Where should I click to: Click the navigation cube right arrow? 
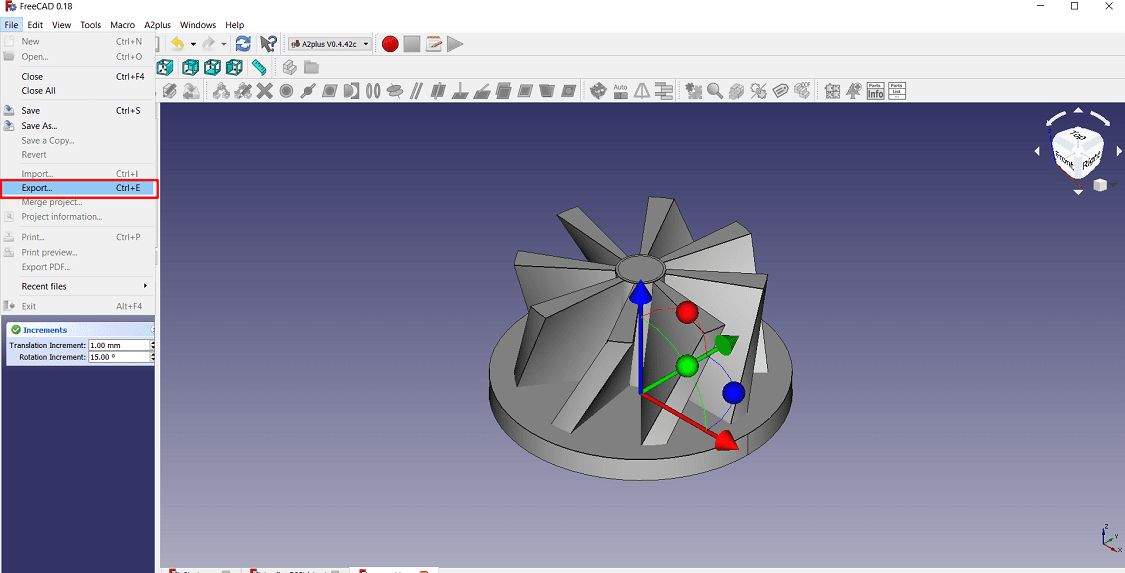point(1119,151)
